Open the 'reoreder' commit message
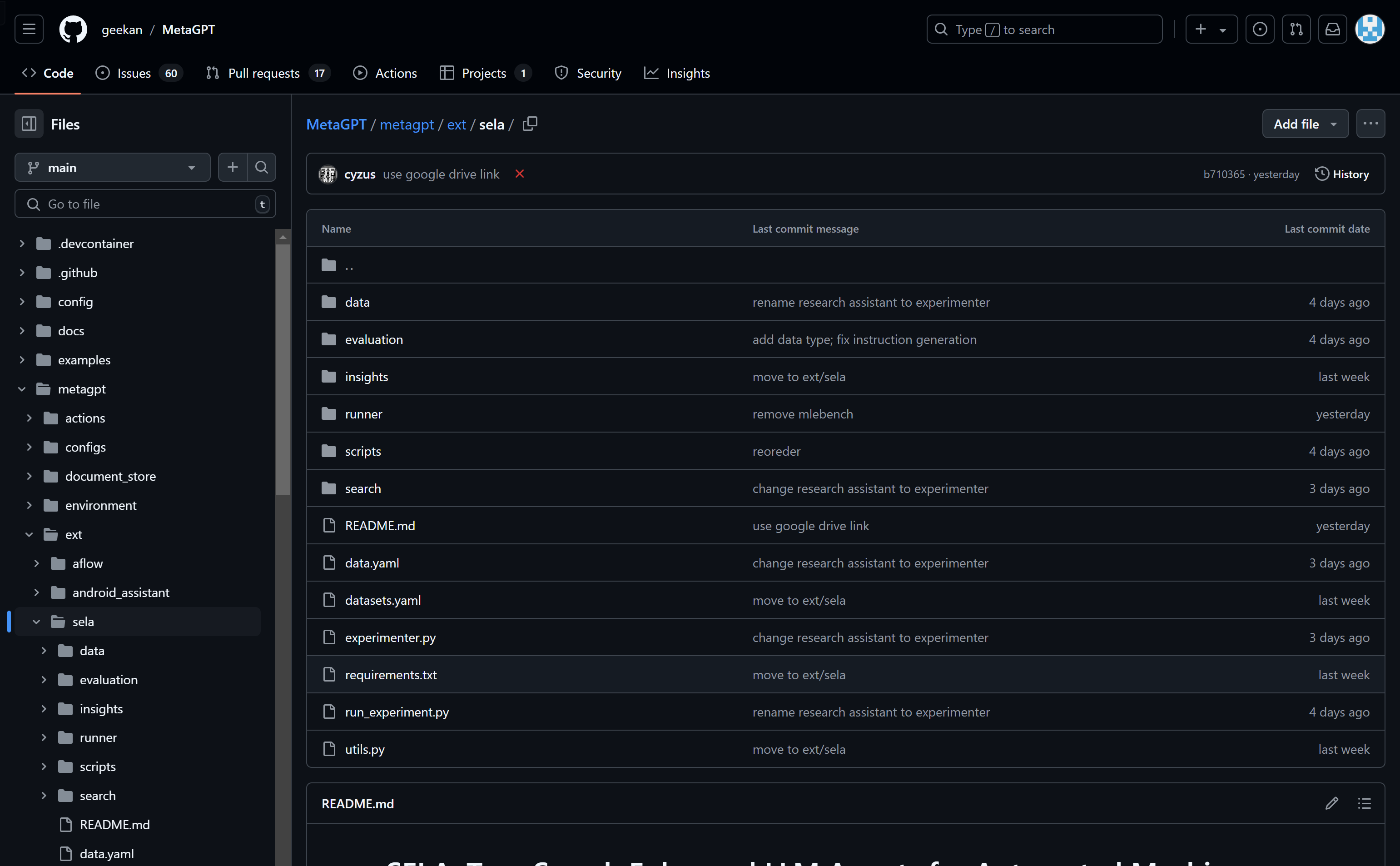The height and width of the screenshot is (866, 1400). click(776, 451)
